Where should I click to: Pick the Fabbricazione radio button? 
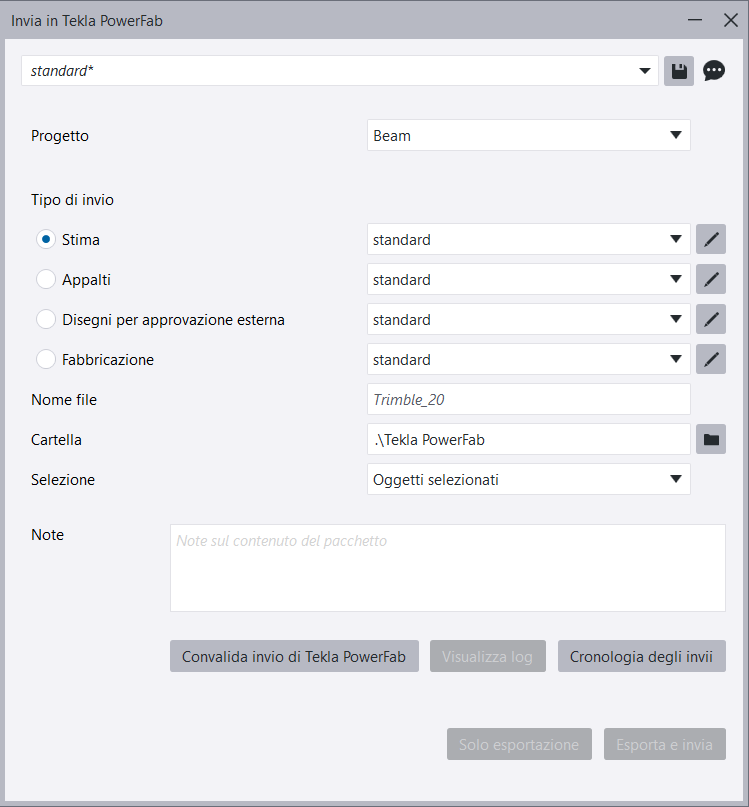(x=46, y=360)
